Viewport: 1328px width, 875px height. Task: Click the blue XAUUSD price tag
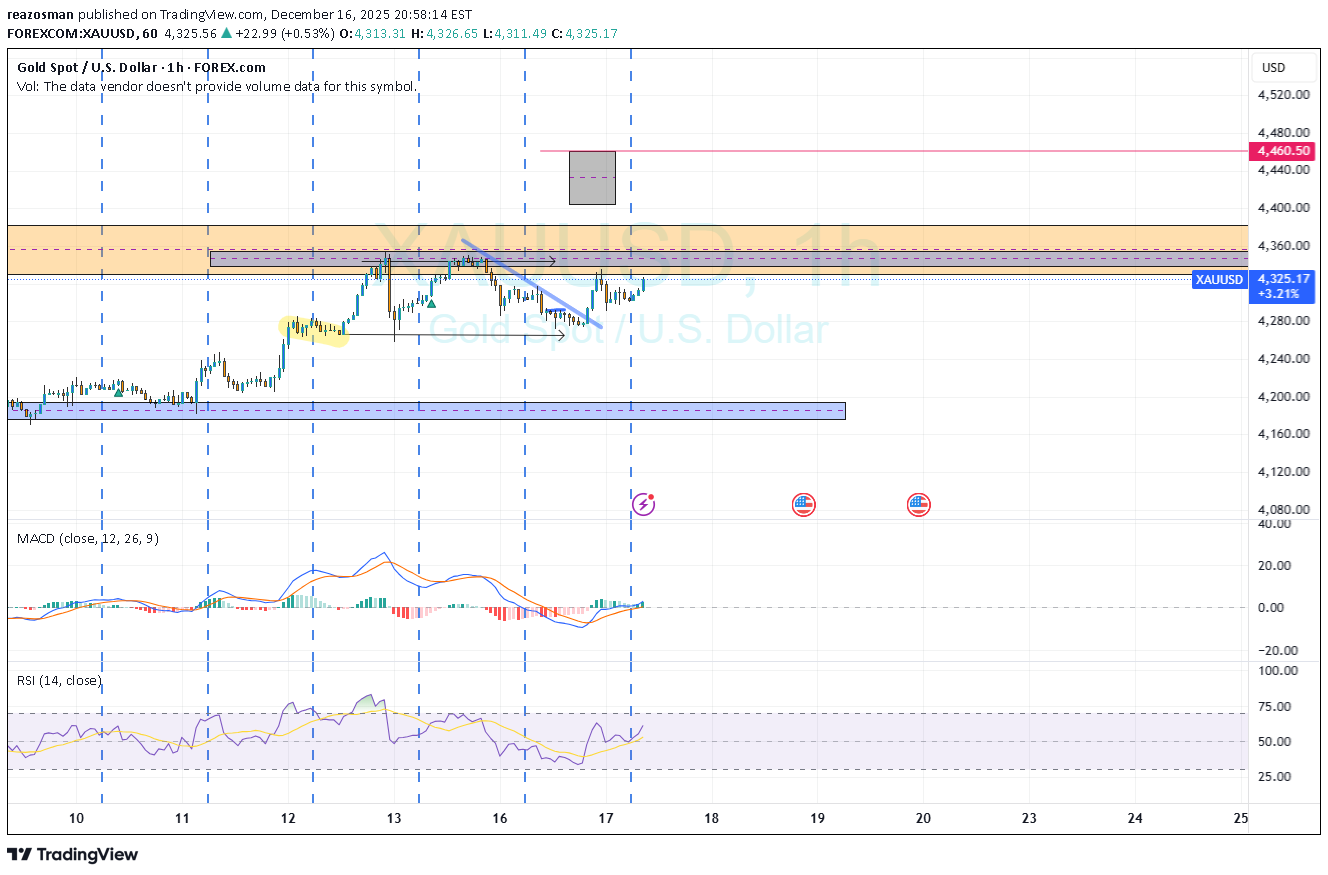click(x=1219, y=279)
